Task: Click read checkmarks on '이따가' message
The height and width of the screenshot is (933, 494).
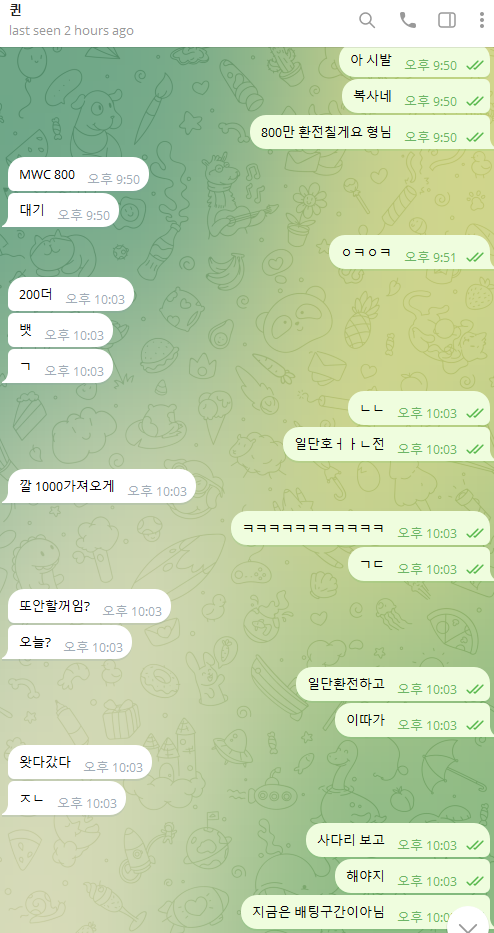Action: click(474, 725)
